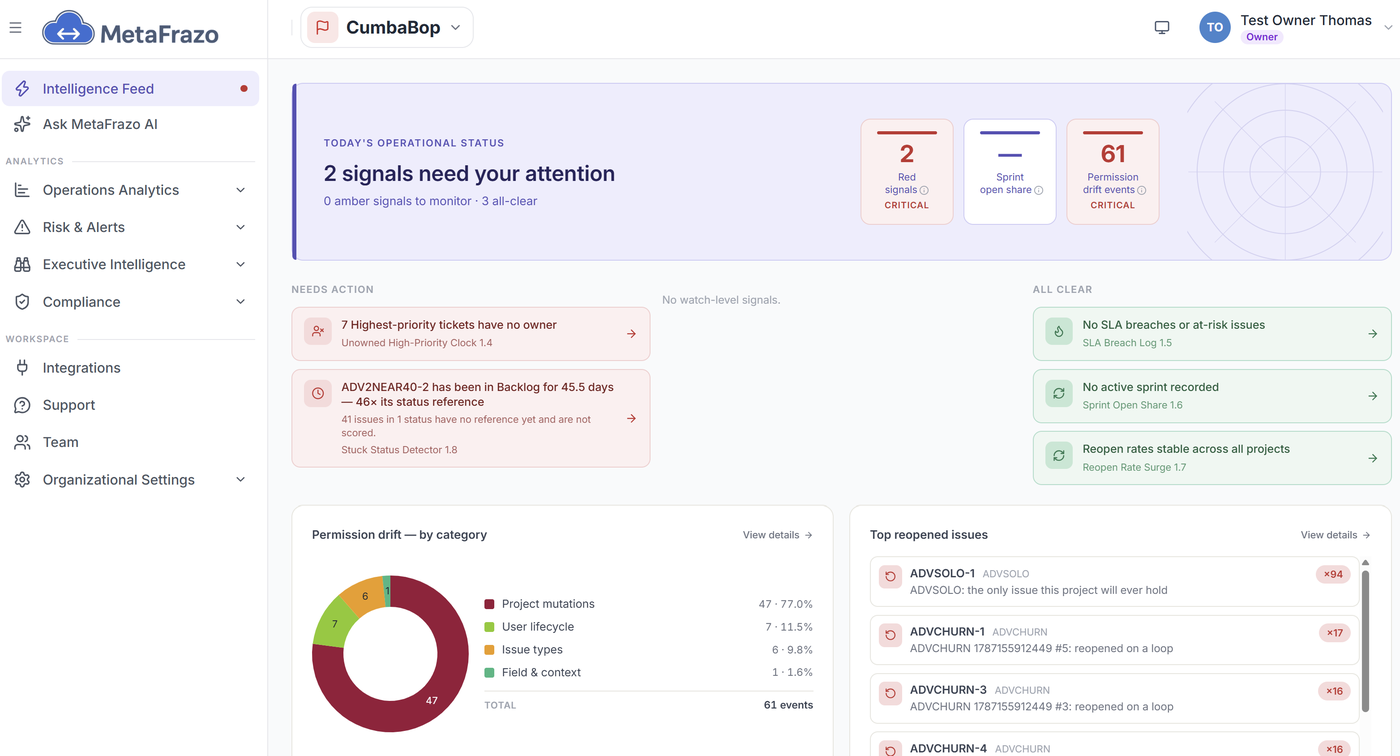
Task: Click the ×94 badge on ADVSOLO-1
Action: 1333,574
